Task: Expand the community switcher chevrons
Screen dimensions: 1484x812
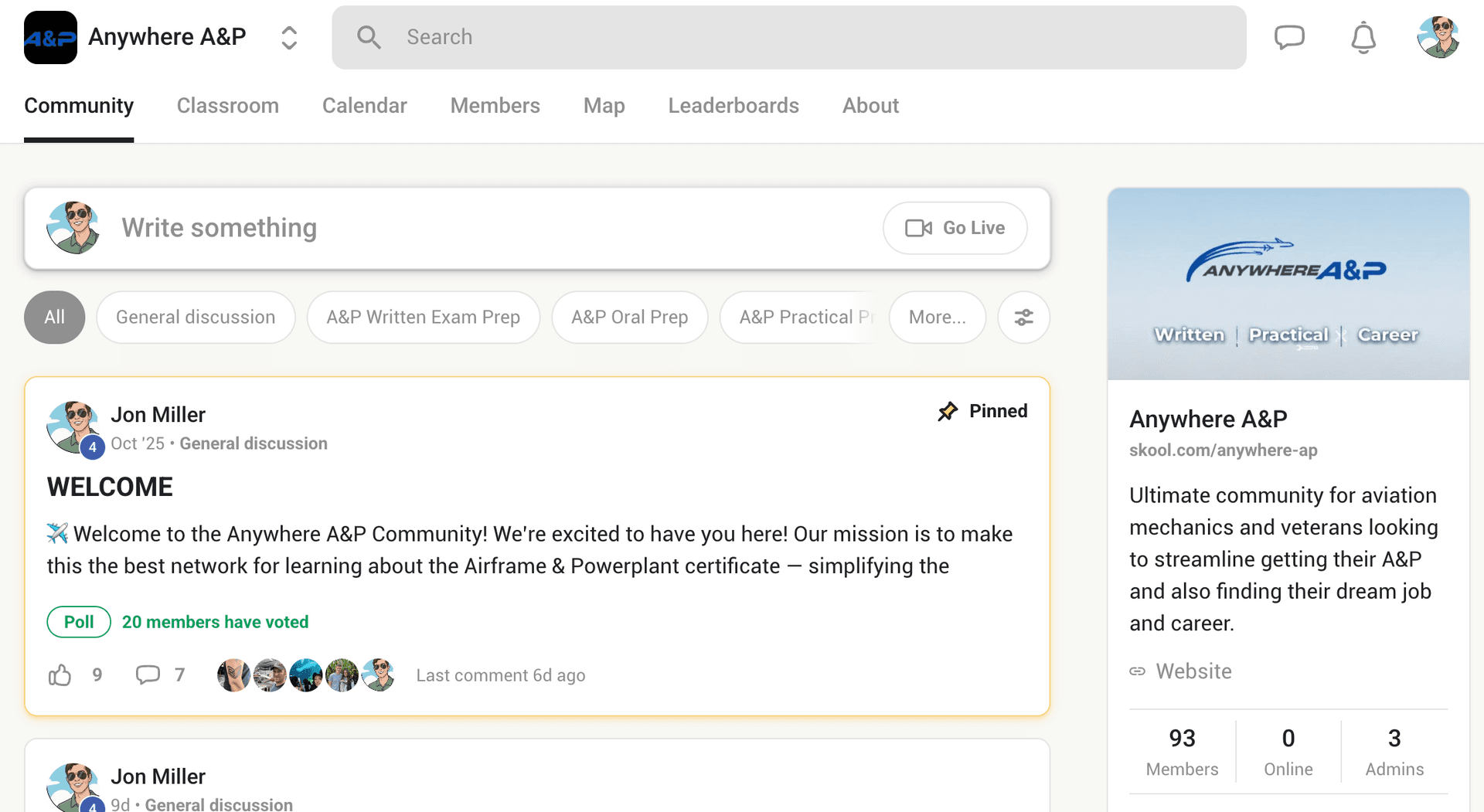Action: [289, 37]
